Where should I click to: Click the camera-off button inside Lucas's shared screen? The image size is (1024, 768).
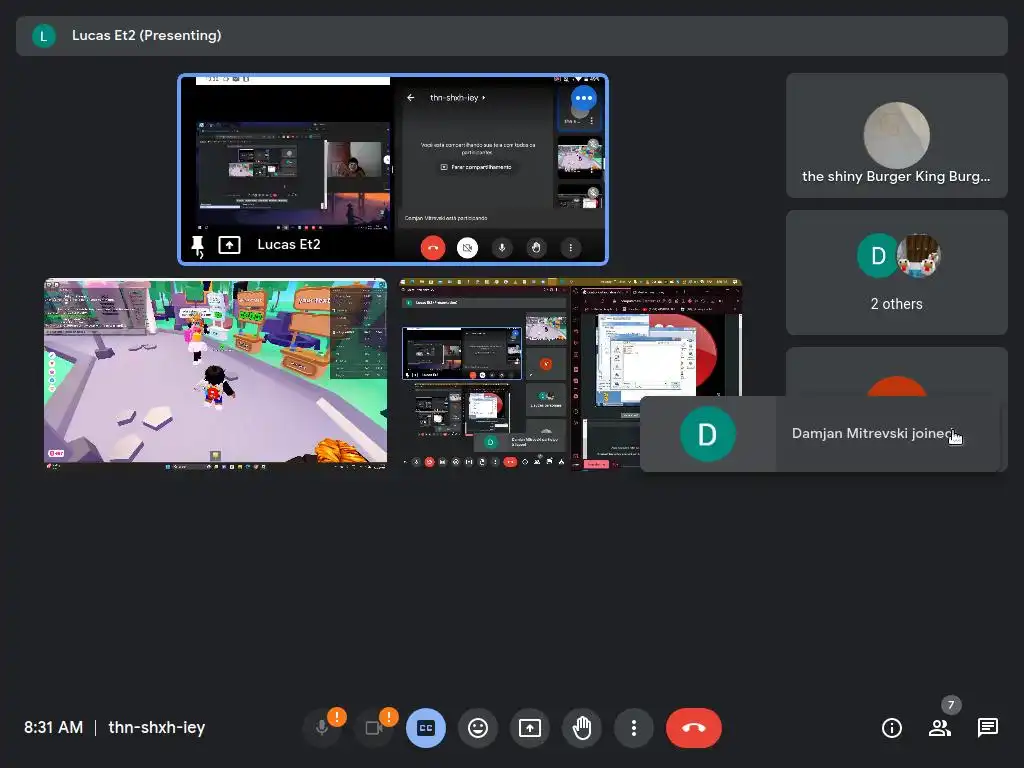pyautogui.click(x=467, y=248)
